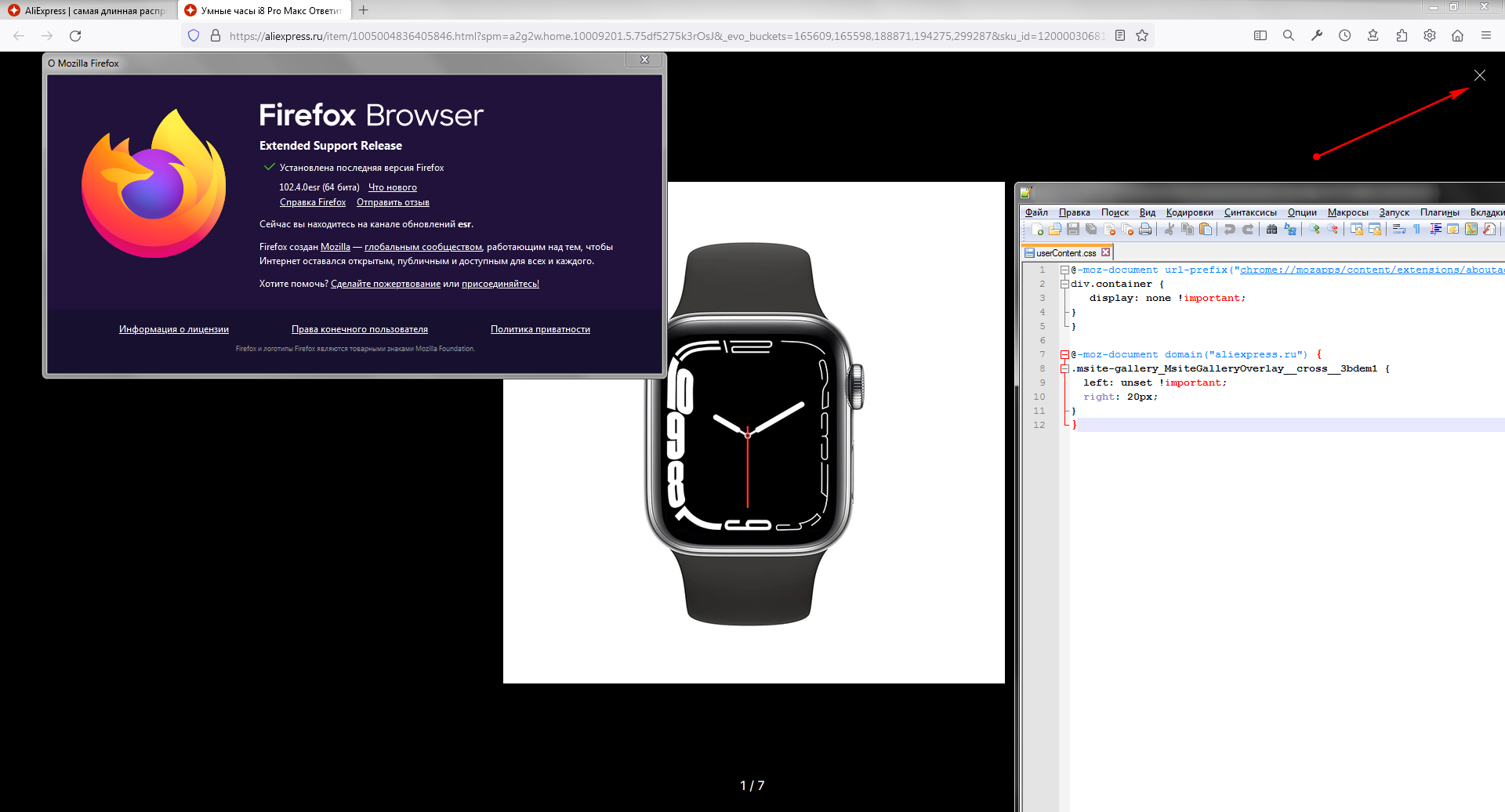Screen dimensions: 1505x812
Task: Open bookmarks tray toolbar icon
Action: (1373, 36)
